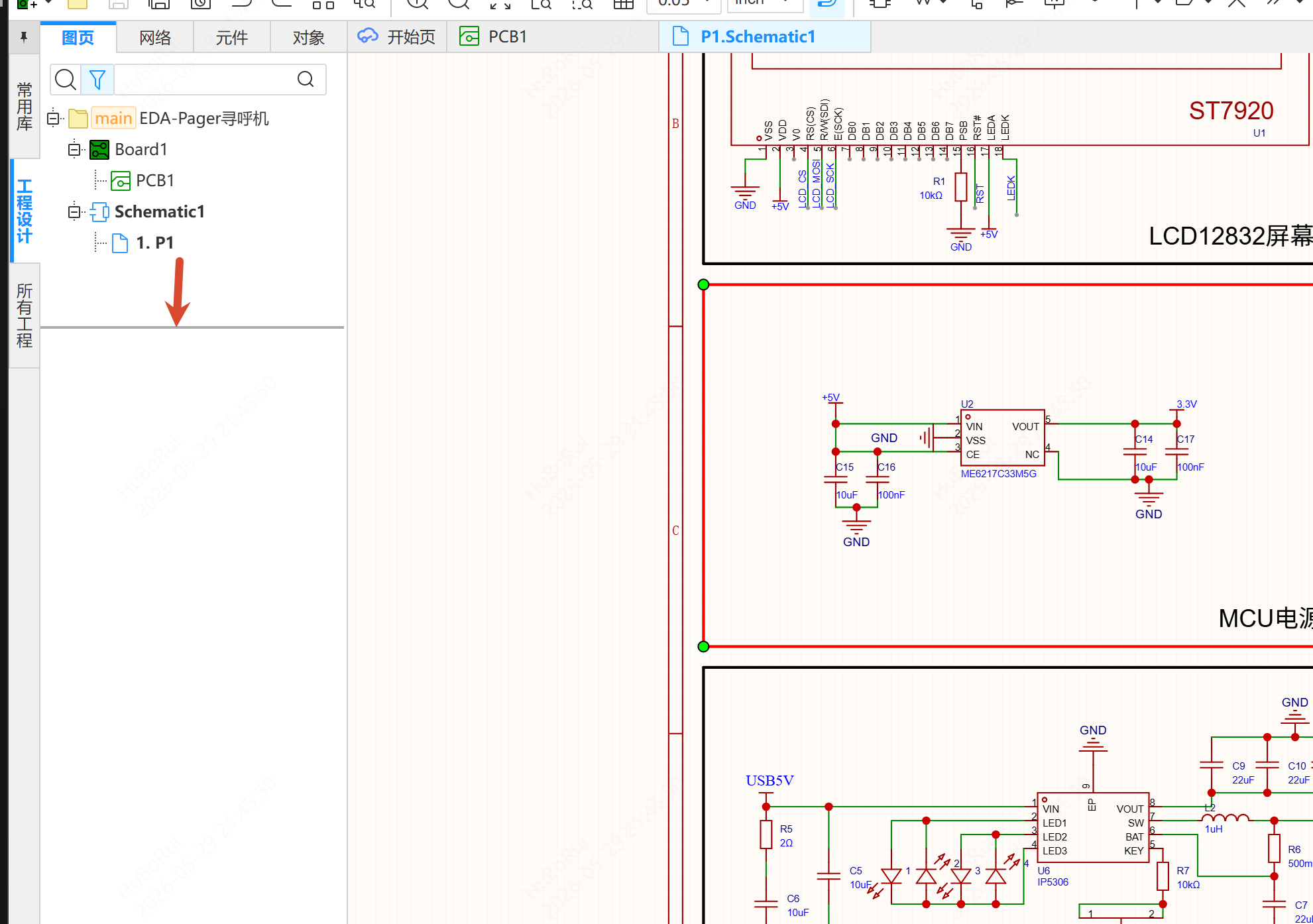Open the grid size 0.05 dropdown
Viewport: 1313px width, 924px height.
[684, 5]
